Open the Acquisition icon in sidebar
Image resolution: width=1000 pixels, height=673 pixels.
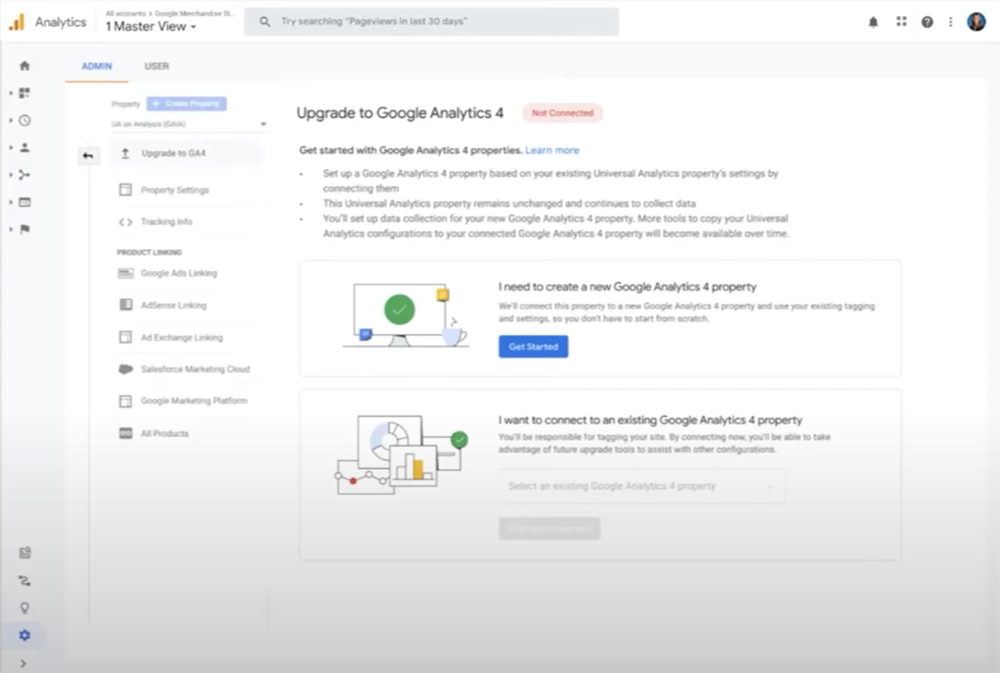point(24,175)
